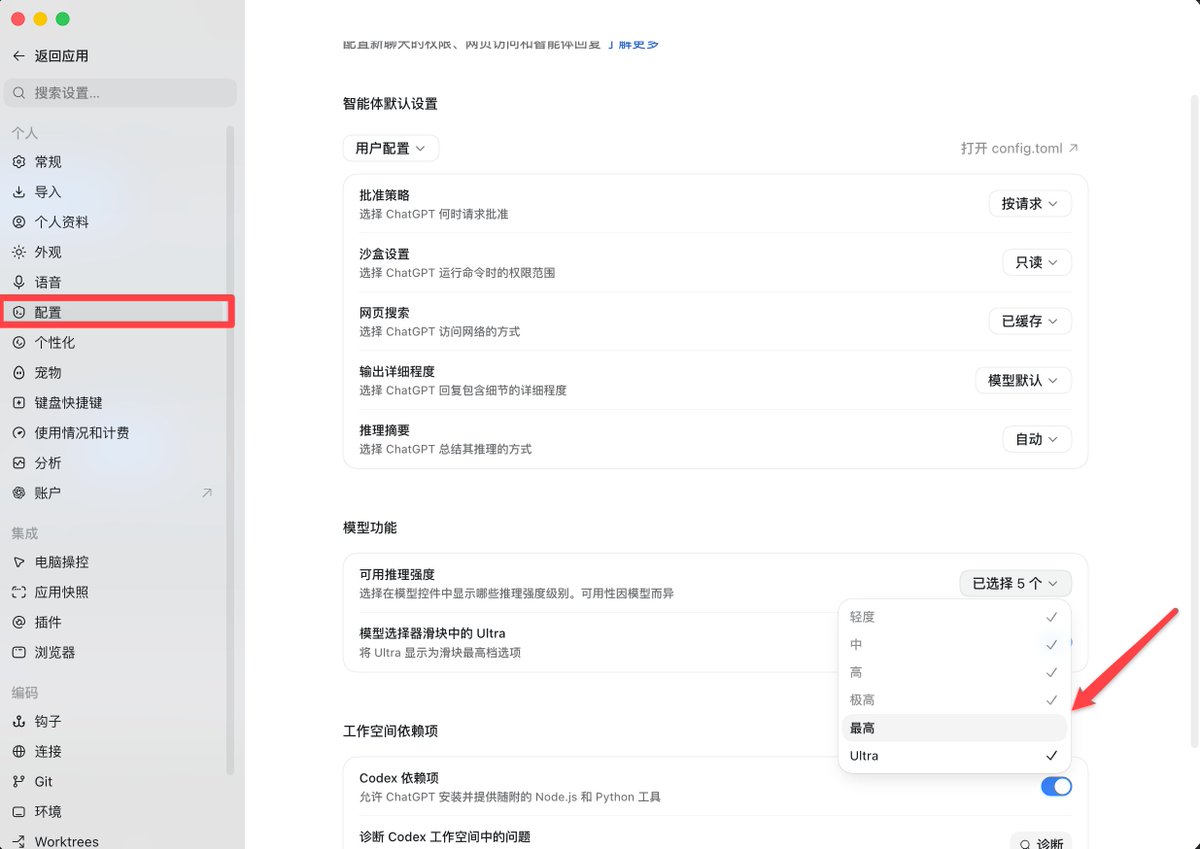Click the main content vertical scrollbar
Screen dimensions: 1200x849
[x=1194, y=420]
